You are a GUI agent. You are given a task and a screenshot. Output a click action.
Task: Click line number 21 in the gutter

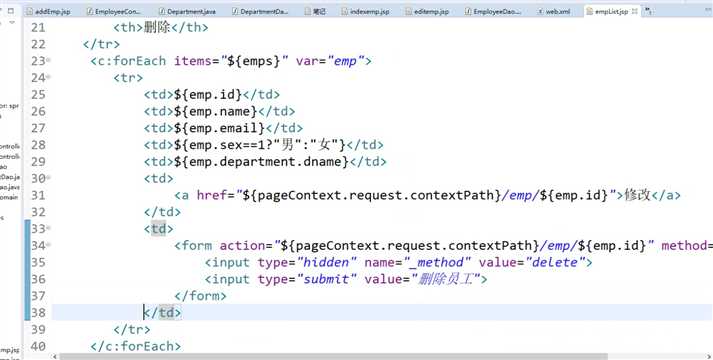(38, 27)
